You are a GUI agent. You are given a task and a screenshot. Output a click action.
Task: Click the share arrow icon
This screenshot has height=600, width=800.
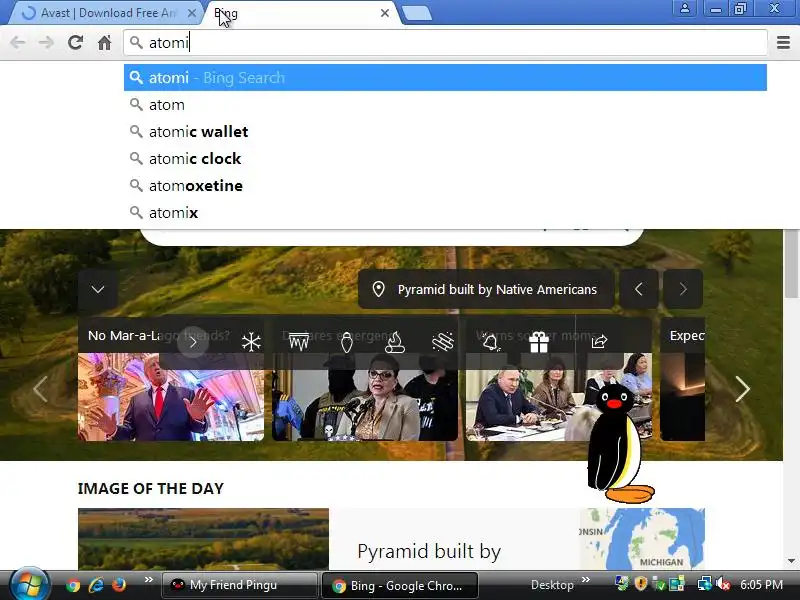click(x=599, y=341)
